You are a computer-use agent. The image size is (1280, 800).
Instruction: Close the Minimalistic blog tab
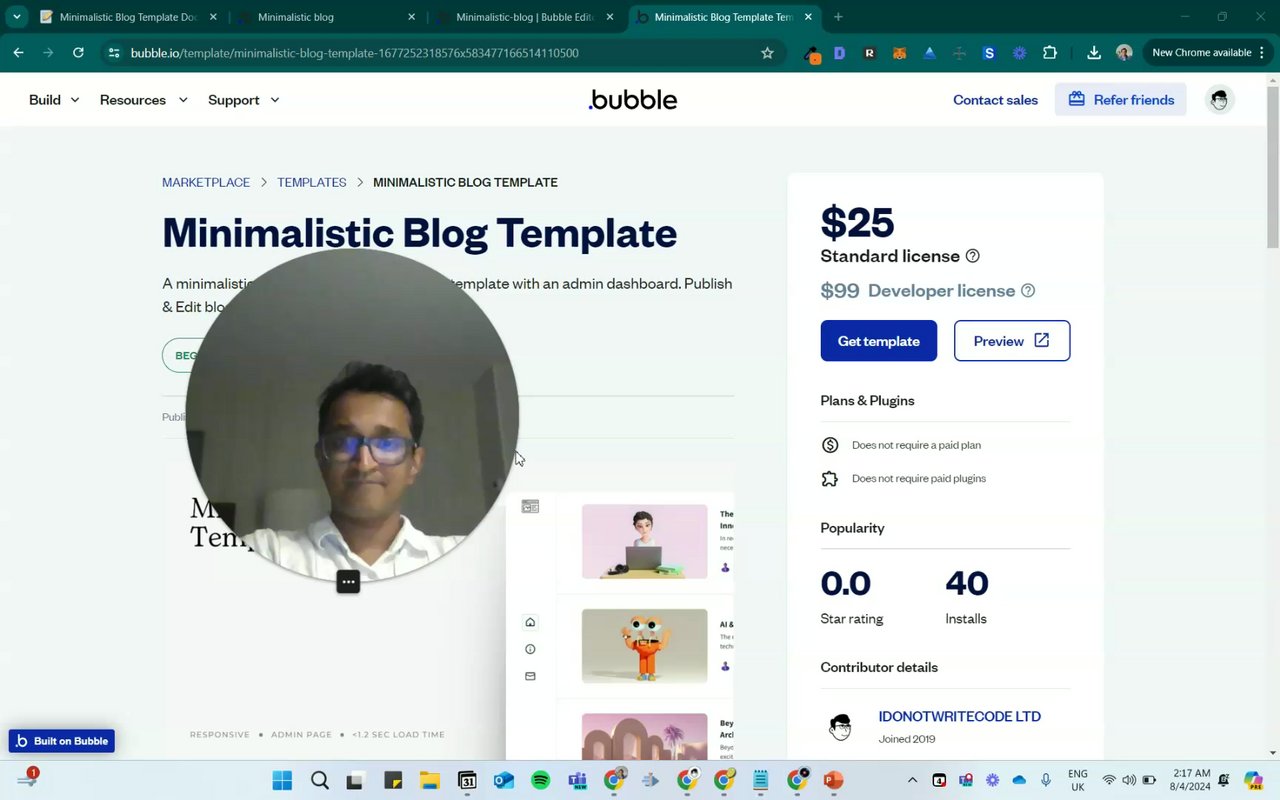point(411,17)
